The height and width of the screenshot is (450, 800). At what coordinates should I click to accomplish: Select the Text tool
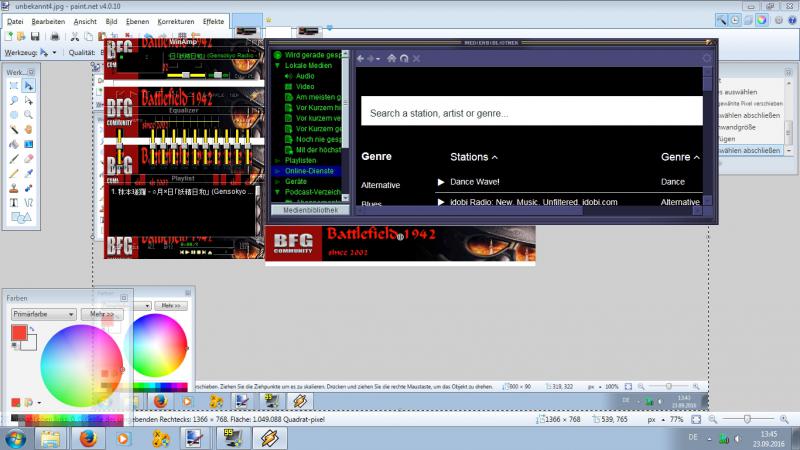click(14, 203)
